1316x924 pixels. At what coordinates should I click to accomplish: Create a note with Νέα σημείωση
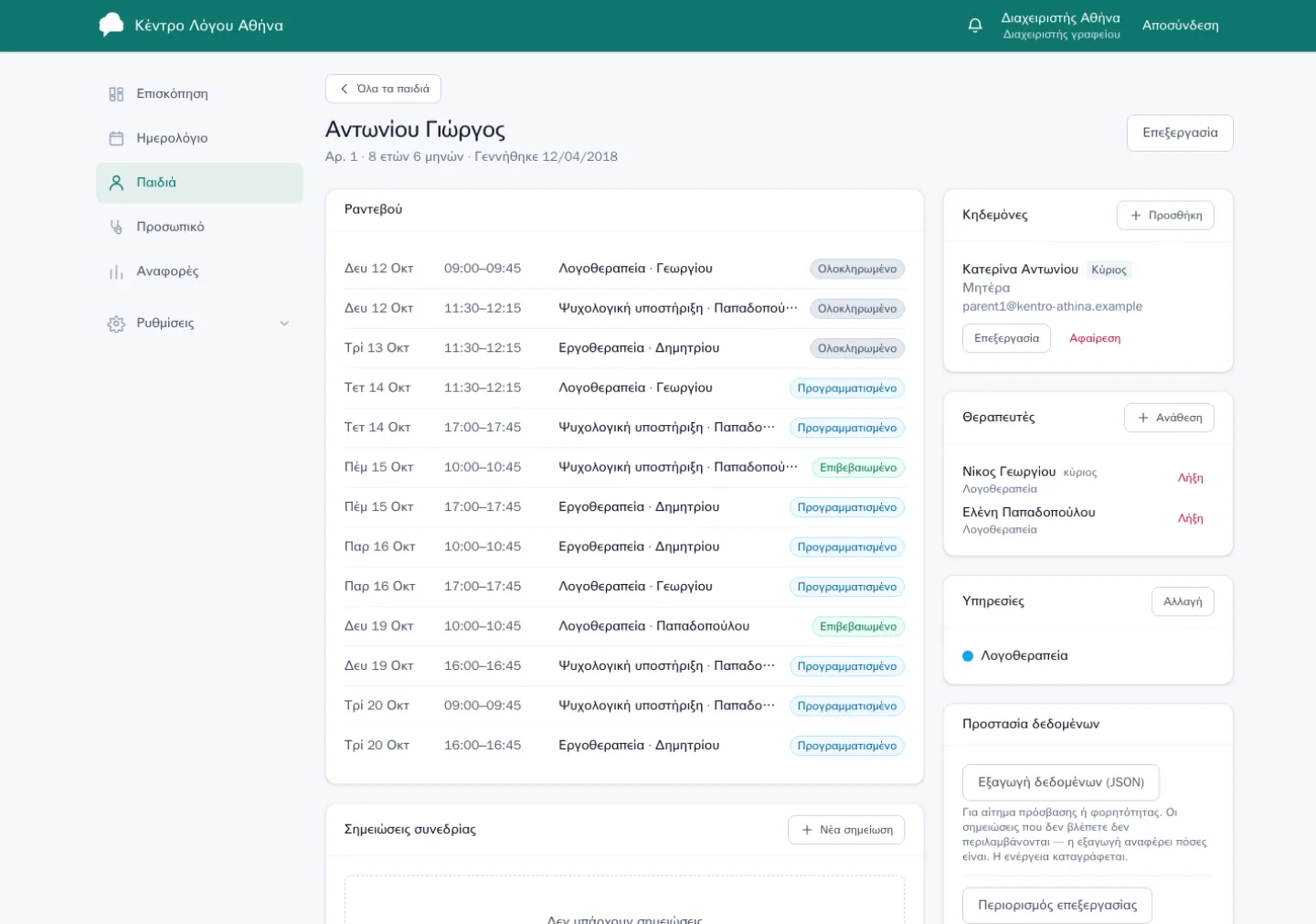pyautogui.click(x=846, y=830)
